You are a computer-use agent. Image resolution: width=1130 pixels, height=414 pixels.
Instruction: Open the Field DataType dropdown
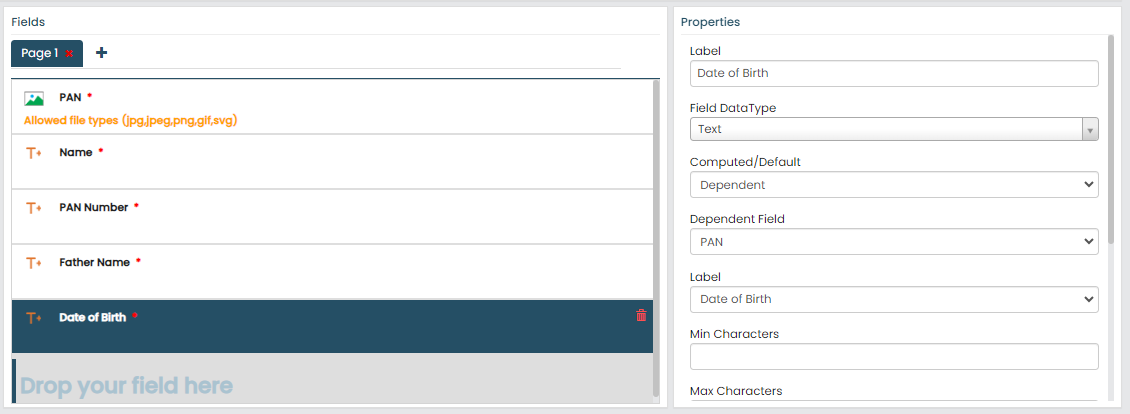pos(894,129)
